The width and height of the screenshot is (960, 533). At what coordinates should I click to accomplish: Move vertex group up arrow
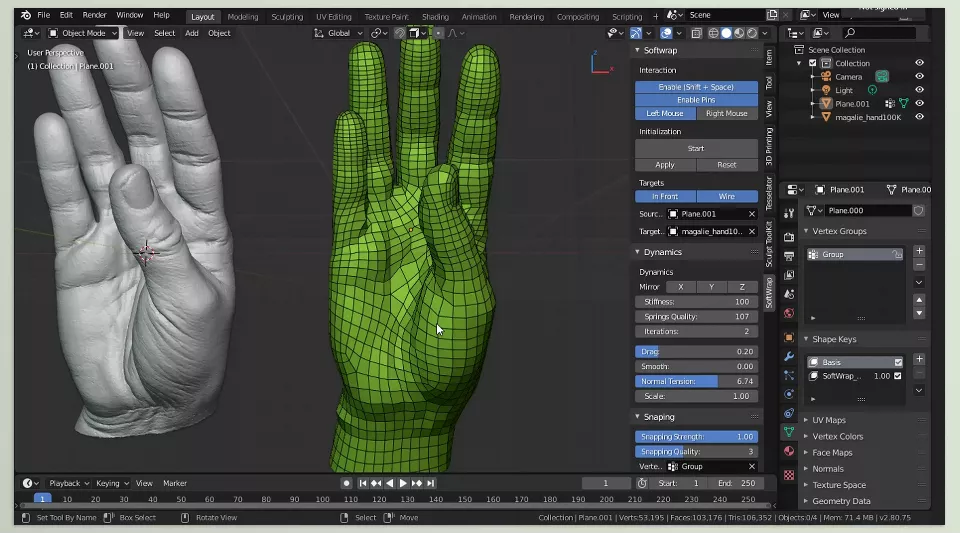coord(919,300)
